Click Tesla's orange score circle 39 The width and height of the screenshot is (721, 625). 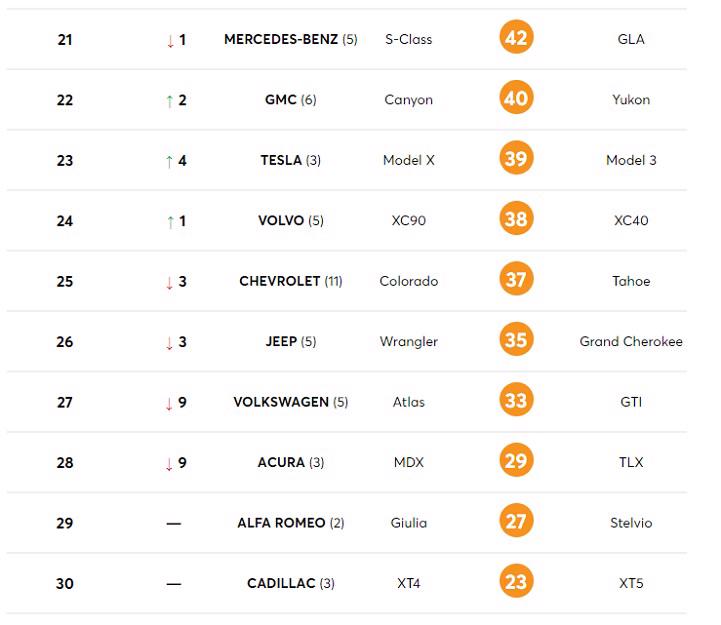(x=516, y=159)
